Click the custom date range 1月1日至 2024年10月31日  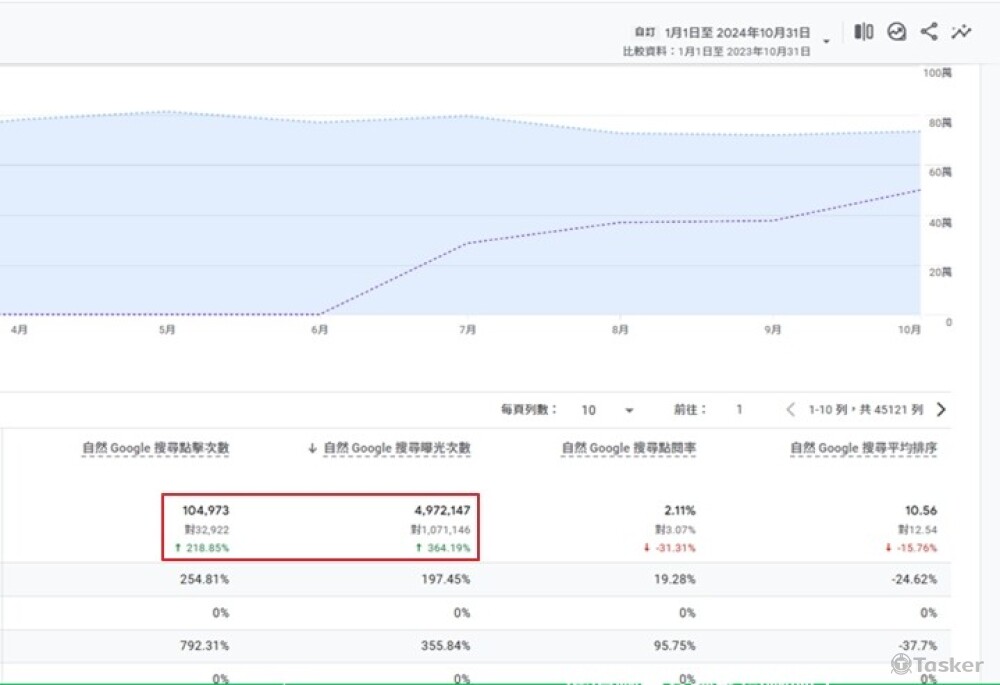(737, 33)
